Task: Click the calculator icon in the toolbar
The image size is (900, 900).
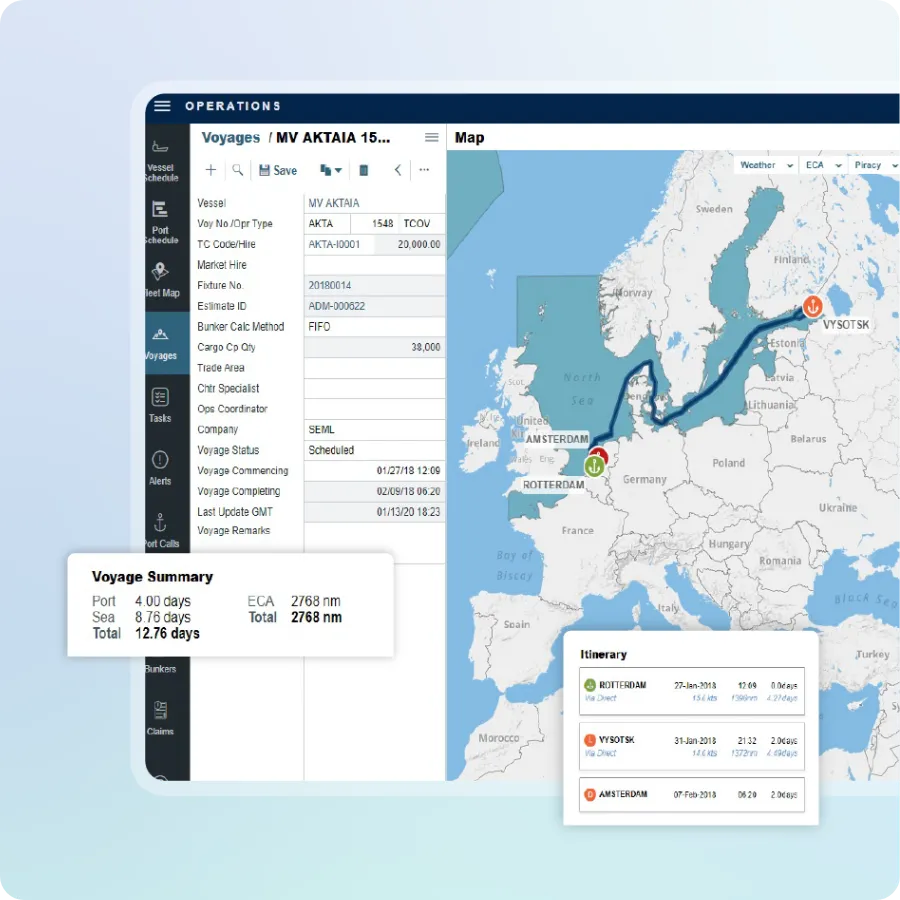Action: point(364,170)
